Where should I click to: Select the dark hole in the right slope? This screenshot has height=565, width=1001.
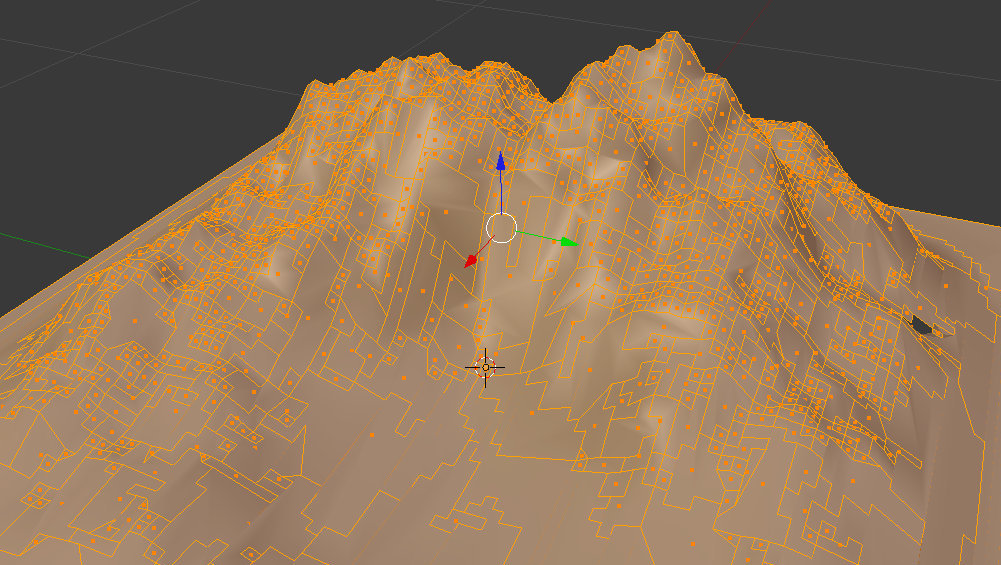[x=922, y=325]
